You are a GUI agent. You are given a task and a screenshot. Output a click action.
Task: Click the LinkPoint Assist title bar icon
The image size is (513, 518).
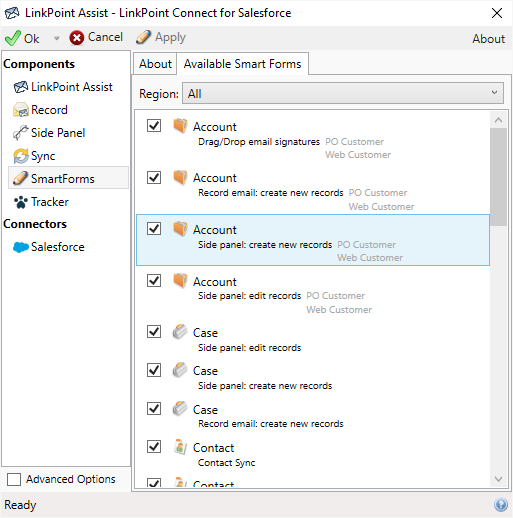click(12, 13)
